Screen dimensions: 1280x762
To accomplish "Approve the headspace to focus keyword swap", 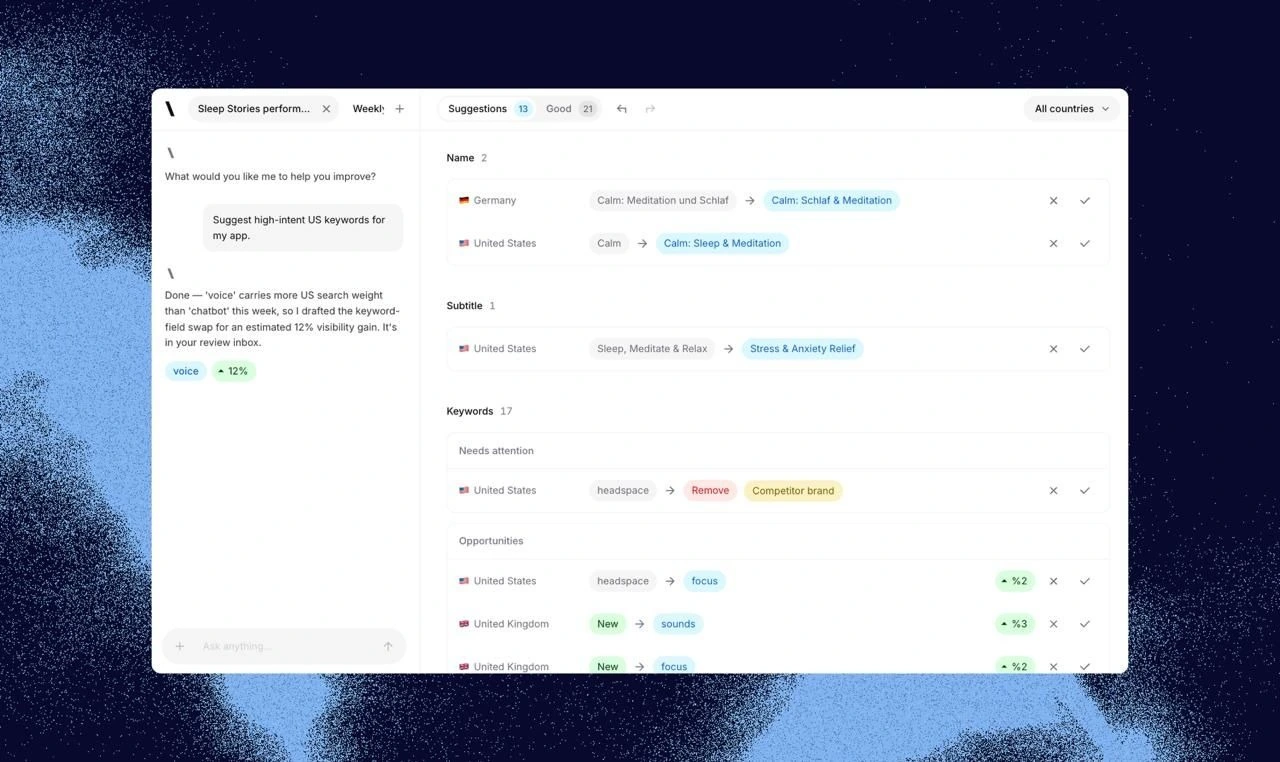I will 1085,581.
